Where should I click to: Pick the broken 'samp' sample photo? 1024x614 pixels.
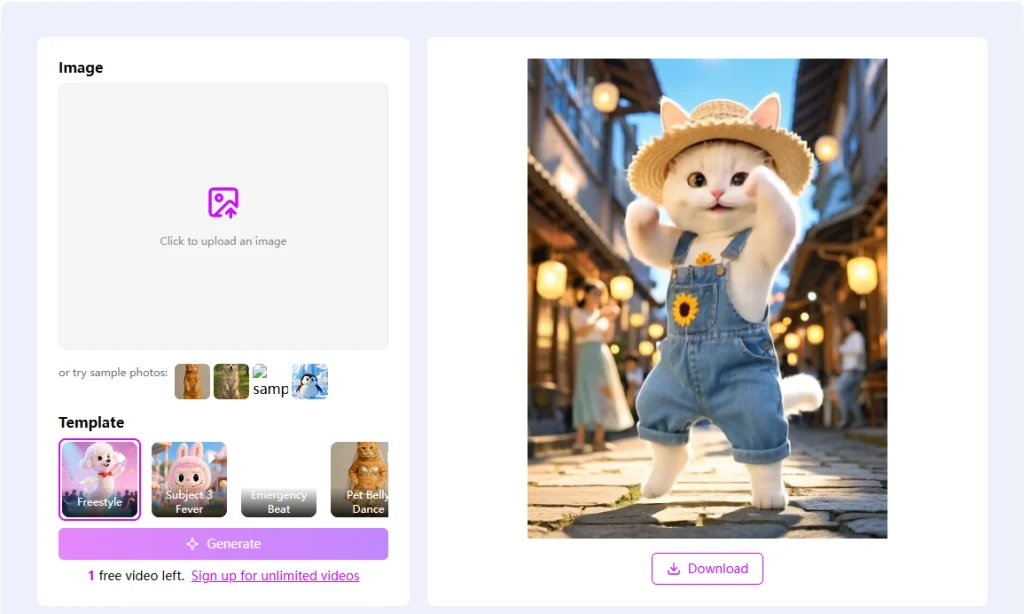tap(270, 381)
